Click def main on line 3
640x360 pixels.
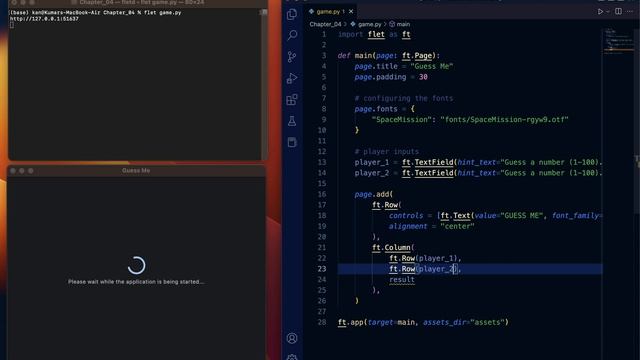click(354, 56)
